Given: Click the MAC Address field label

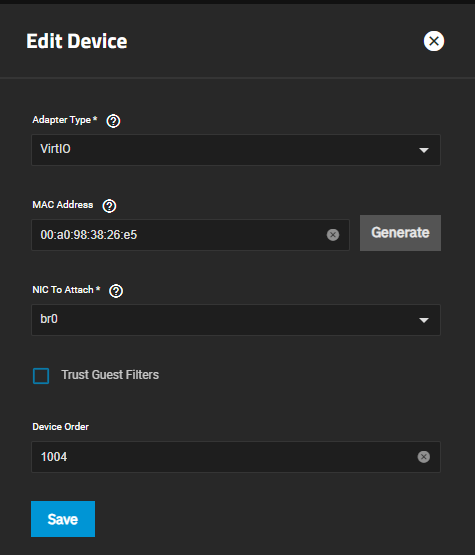Looking at the screenshot, I should coord(63,205).
